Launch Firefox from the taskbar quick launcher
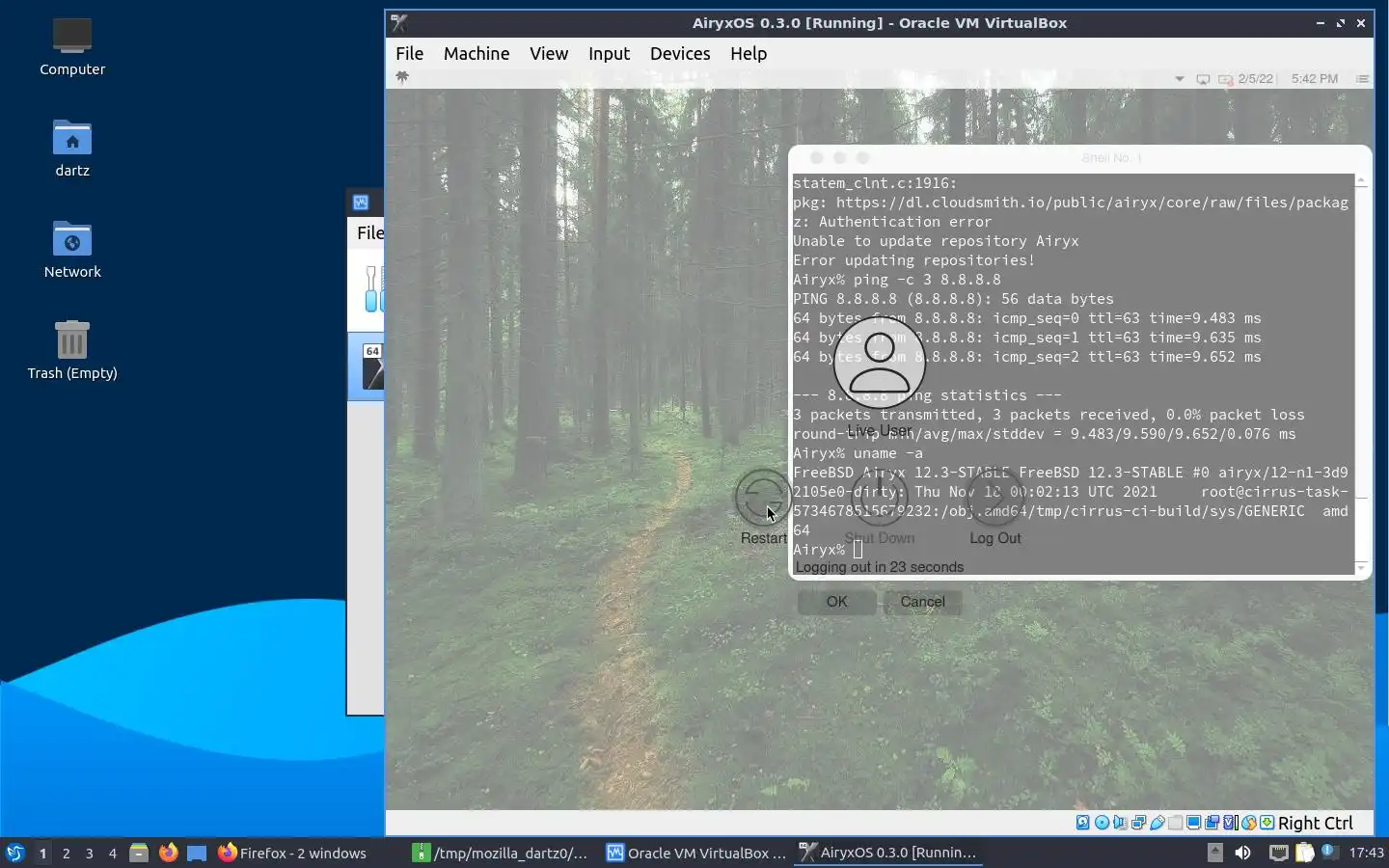 [168, 853]
